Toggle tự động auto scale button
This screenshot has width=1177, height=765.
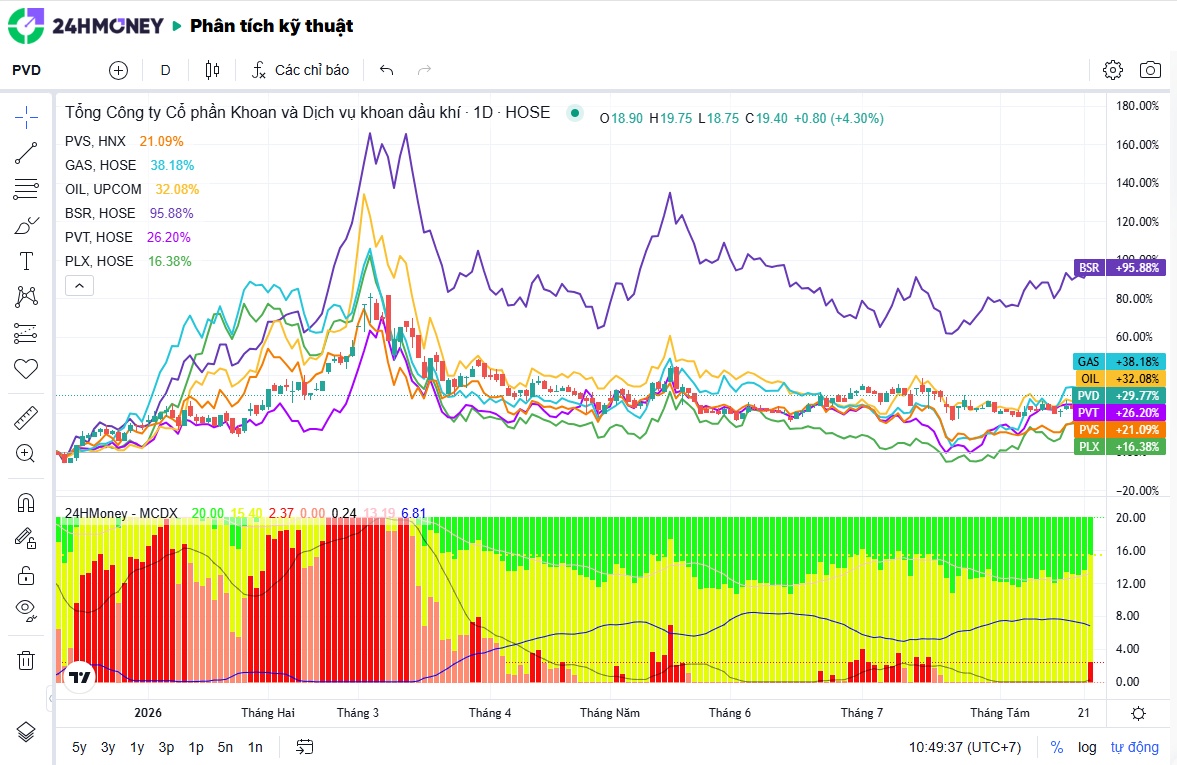(x=1134, y=747)
